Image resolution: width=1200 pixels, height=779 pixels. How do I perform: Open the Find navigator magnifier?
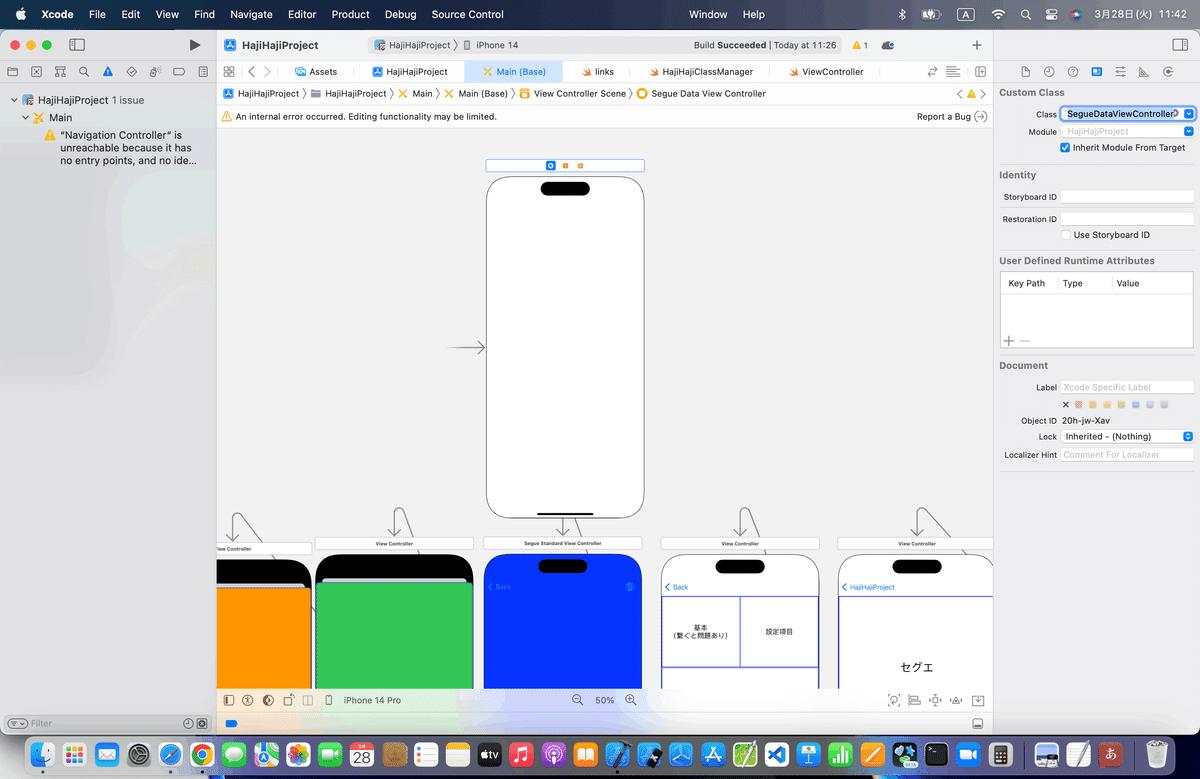(x=84, y=72)
